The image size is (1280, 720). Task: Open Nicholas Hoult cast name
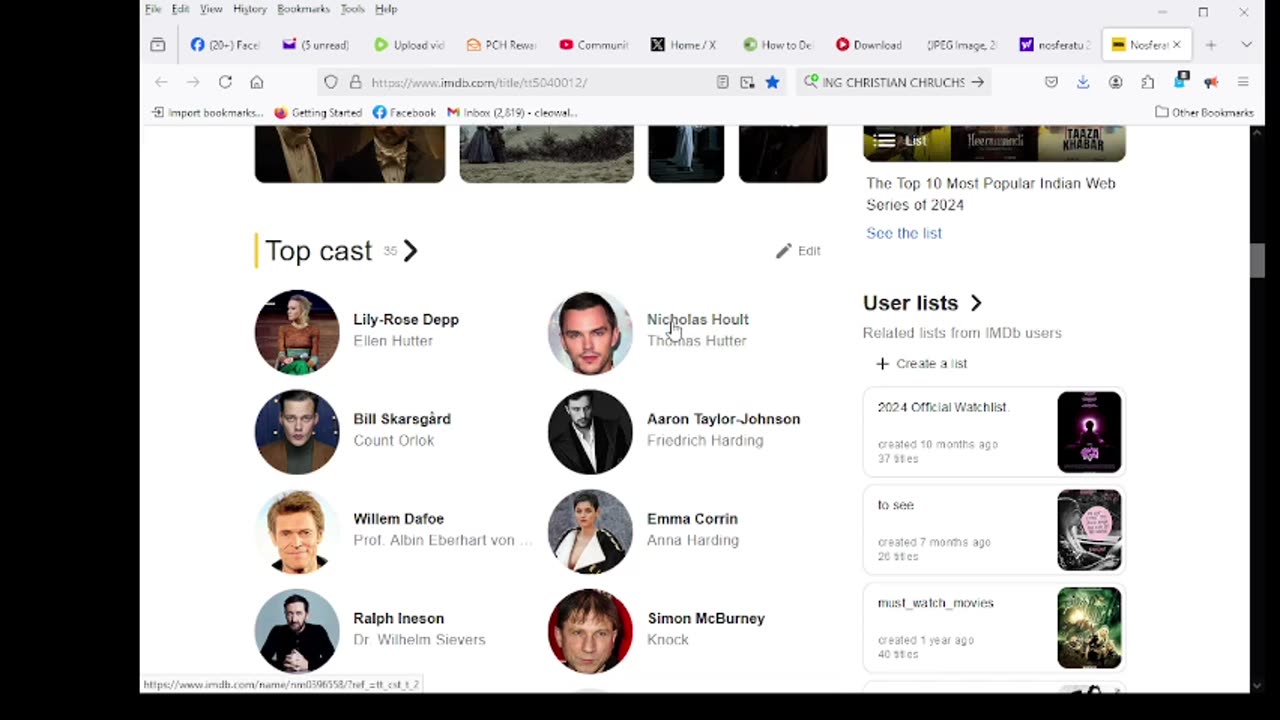[698, 319]
